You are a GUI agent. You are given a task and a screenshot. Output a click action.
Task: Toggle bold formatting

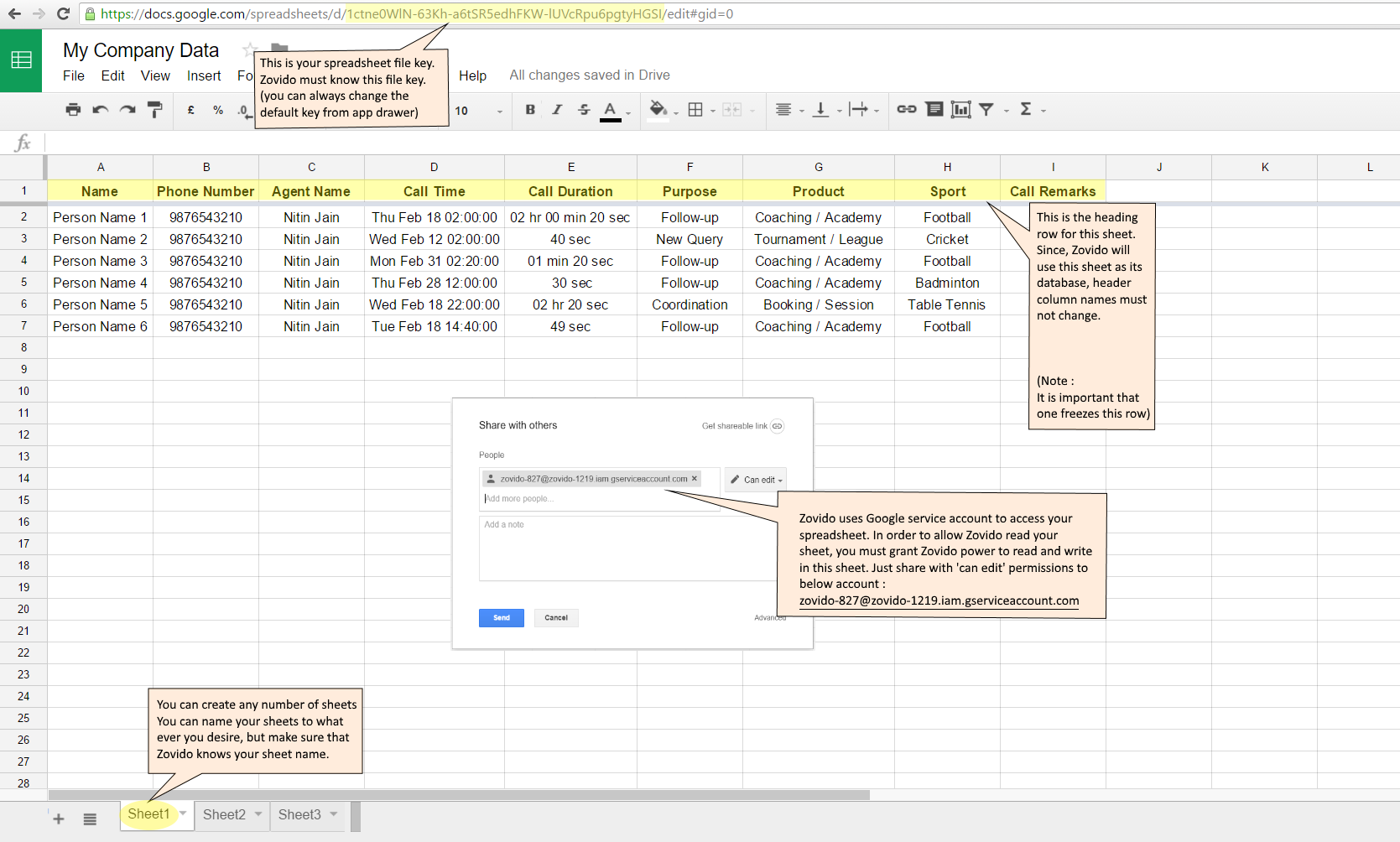(x=530, y=110)
